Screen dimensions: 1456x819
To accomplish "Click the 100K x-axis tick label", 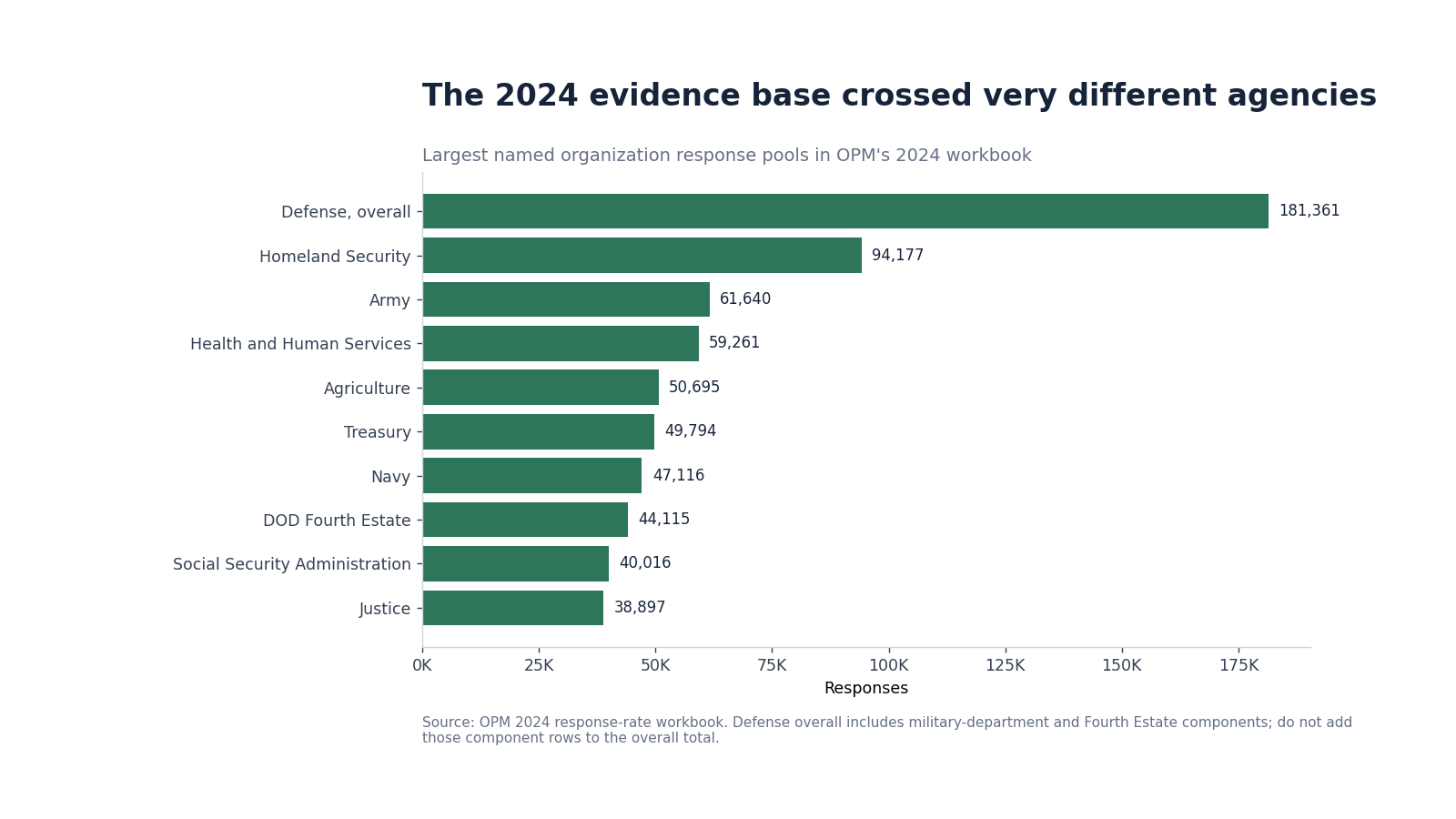I will point(889,665).
